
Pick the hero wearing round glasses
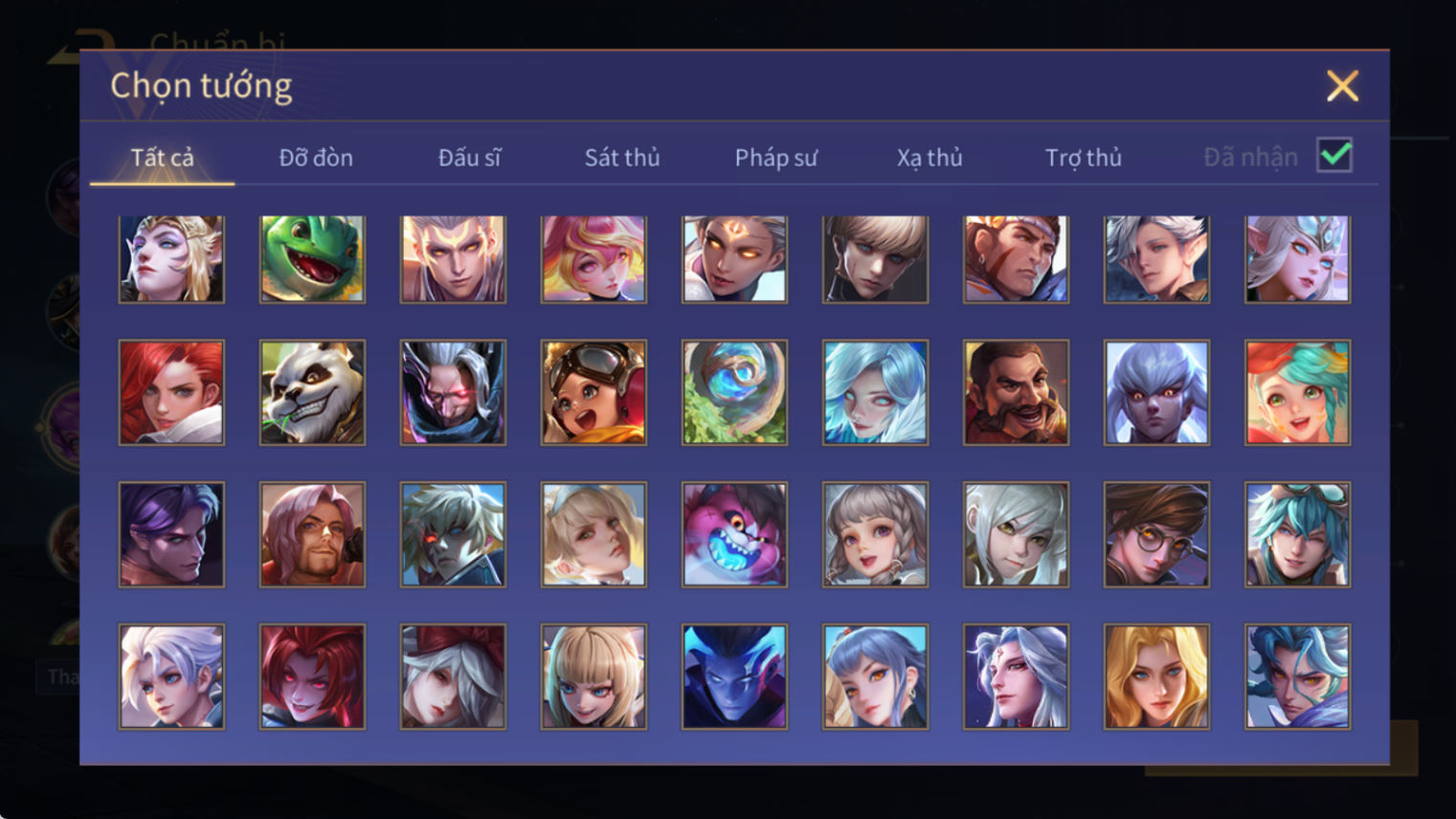coord(1156,535)
